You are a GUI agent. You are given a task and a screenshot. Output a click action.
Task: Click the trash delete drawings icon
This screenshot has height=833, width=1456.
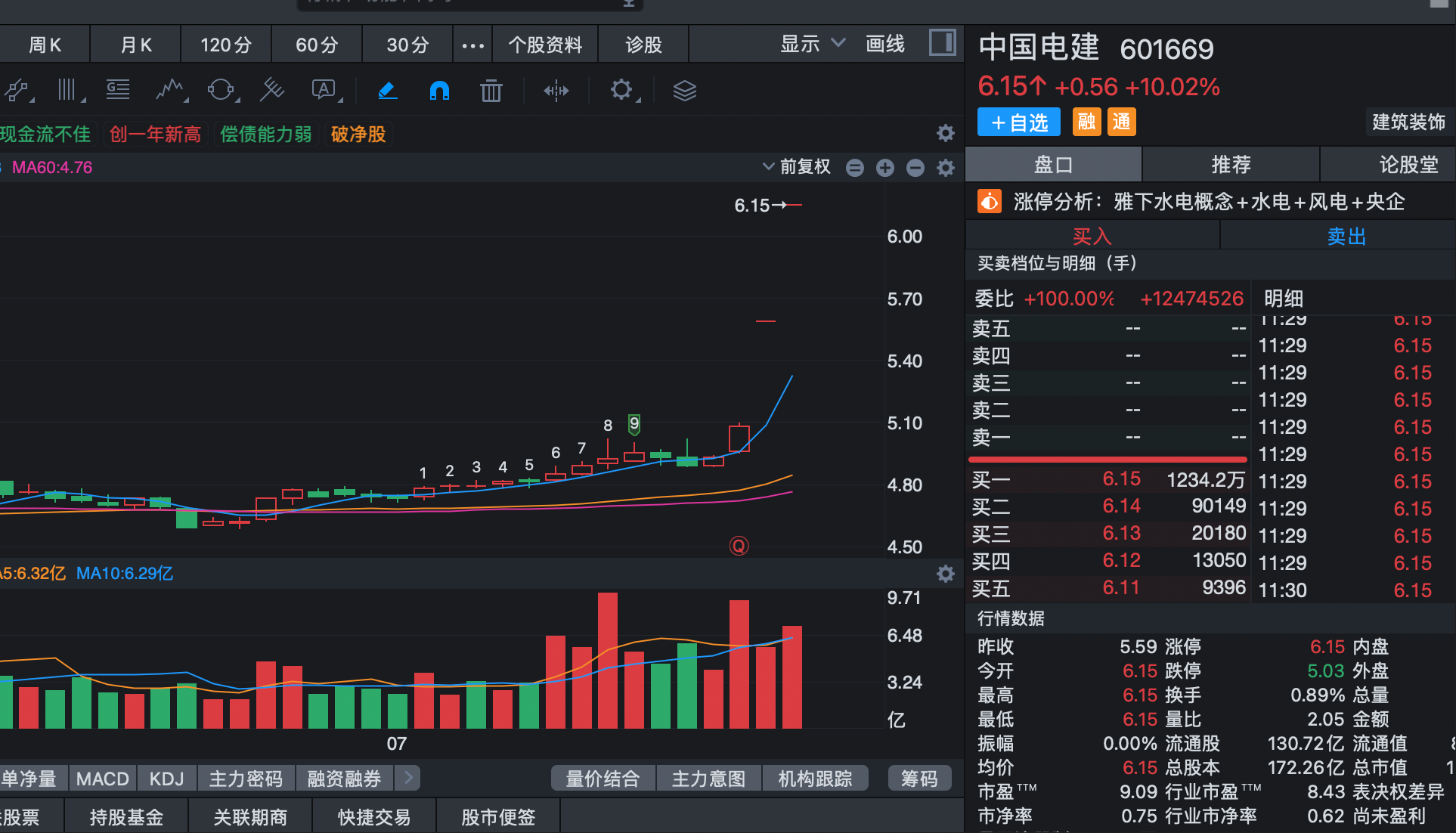click(491, 91)
